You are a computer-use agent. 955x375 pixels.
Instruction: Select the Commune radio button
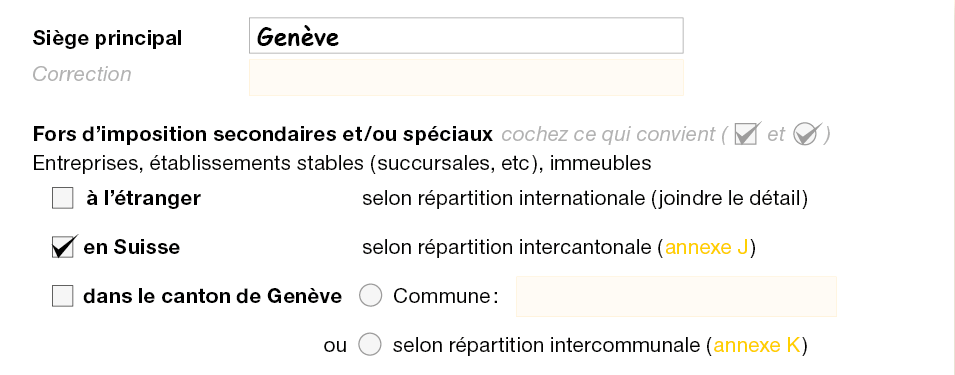(x=370, y=296)
